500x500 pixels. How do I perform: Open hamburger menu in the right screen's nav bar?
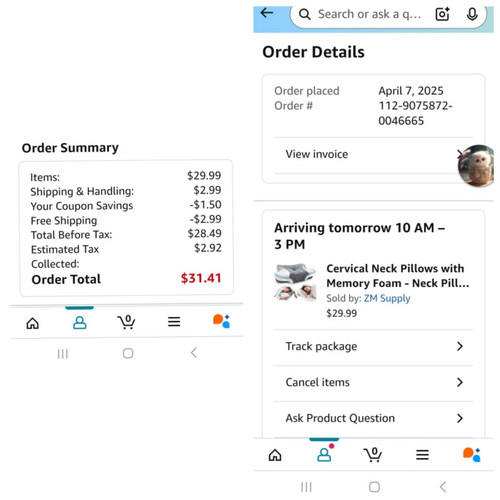(x=422, y=455)
